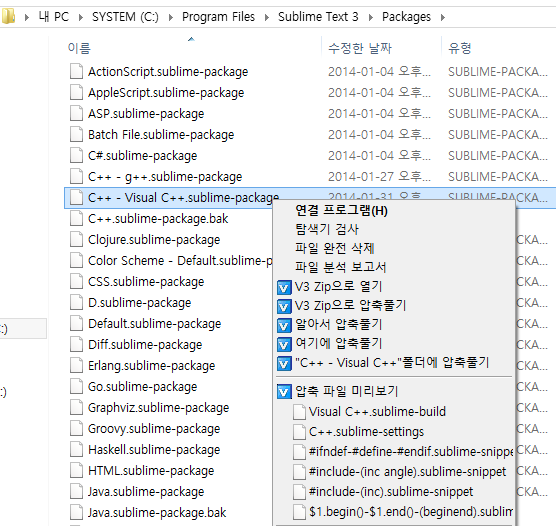
Task: Click file icon of C++.sublime-settings preview
Action: [x=299, y=432]
